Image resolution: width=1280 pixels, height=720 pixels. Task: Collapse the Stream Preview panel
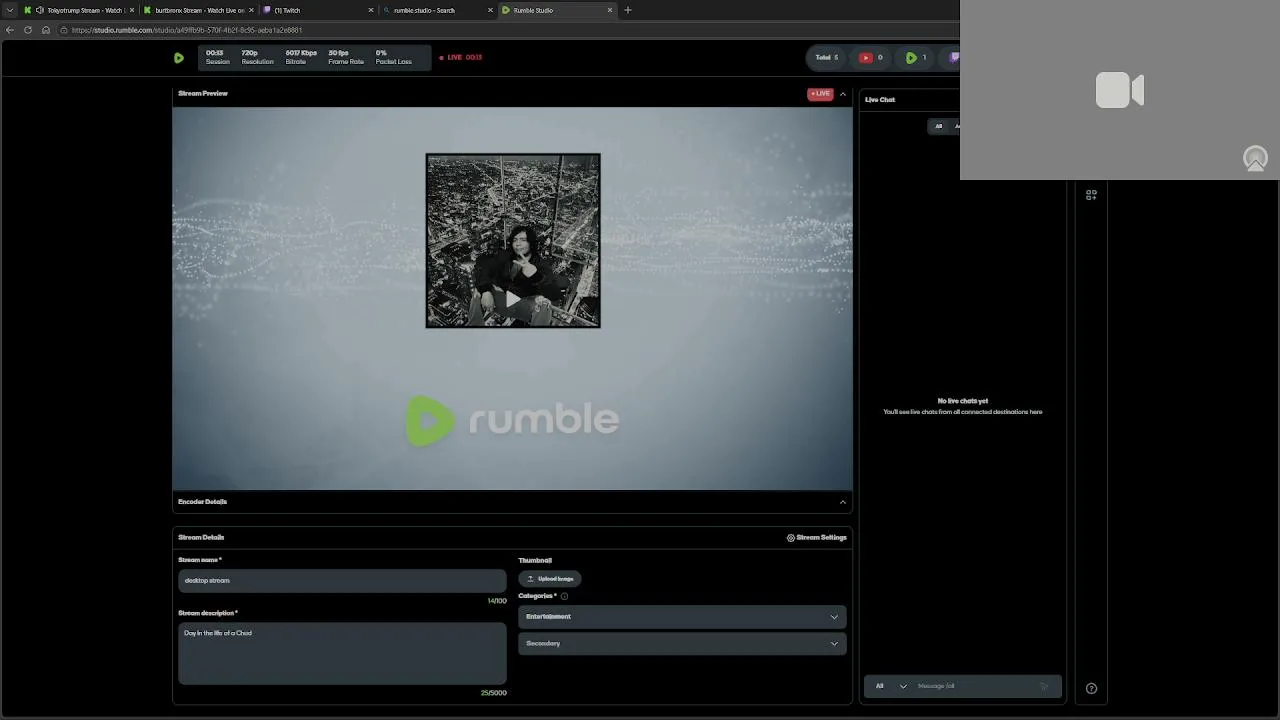pos(843,94)
